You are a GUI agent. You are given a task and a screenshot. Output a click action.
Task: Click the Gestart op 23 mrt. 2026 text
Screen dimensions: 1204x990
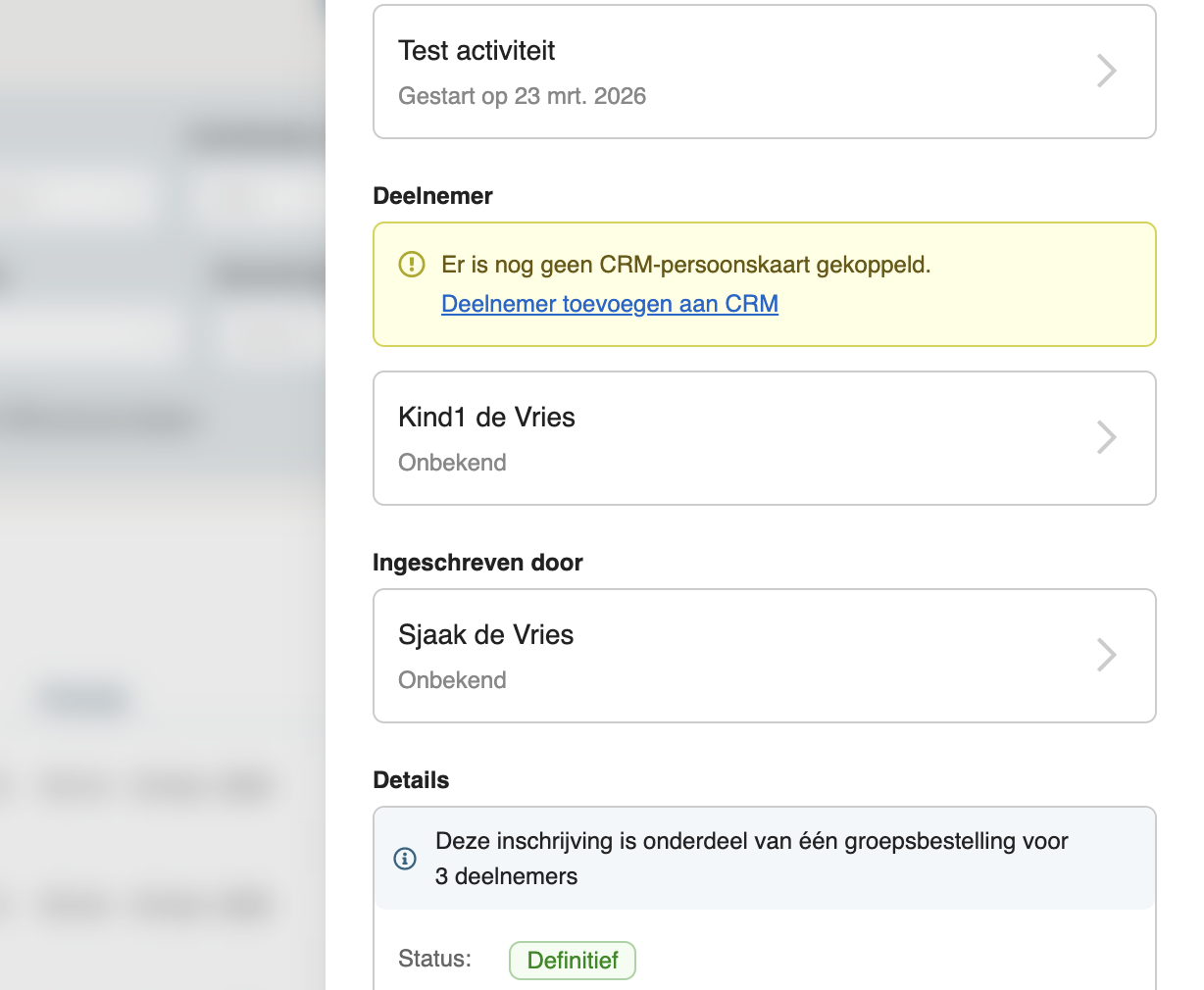(522, 96)
